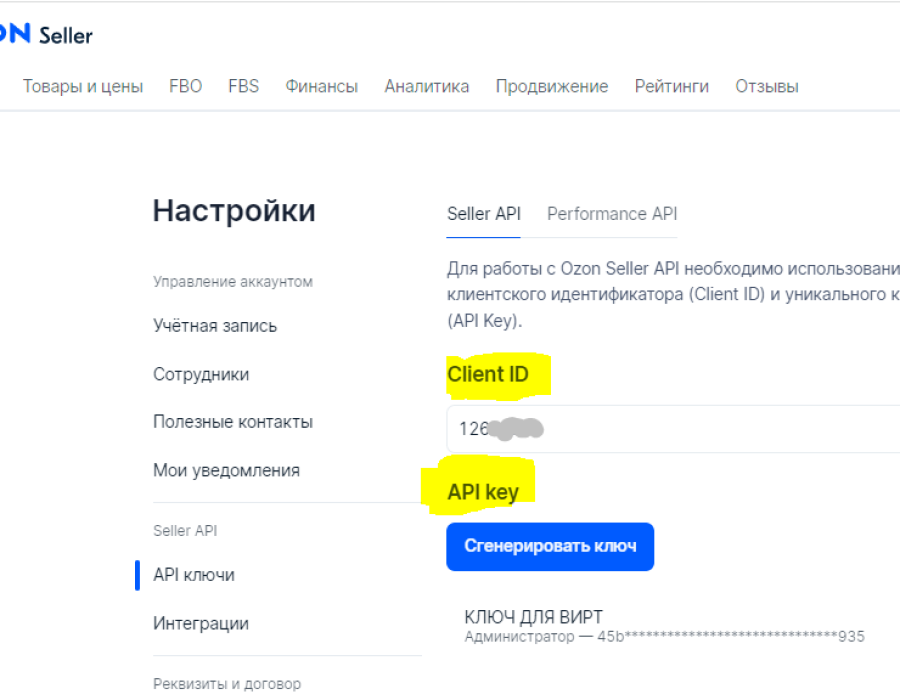Go to the FBS section
The image size is (900, 700).
[243, 86]
